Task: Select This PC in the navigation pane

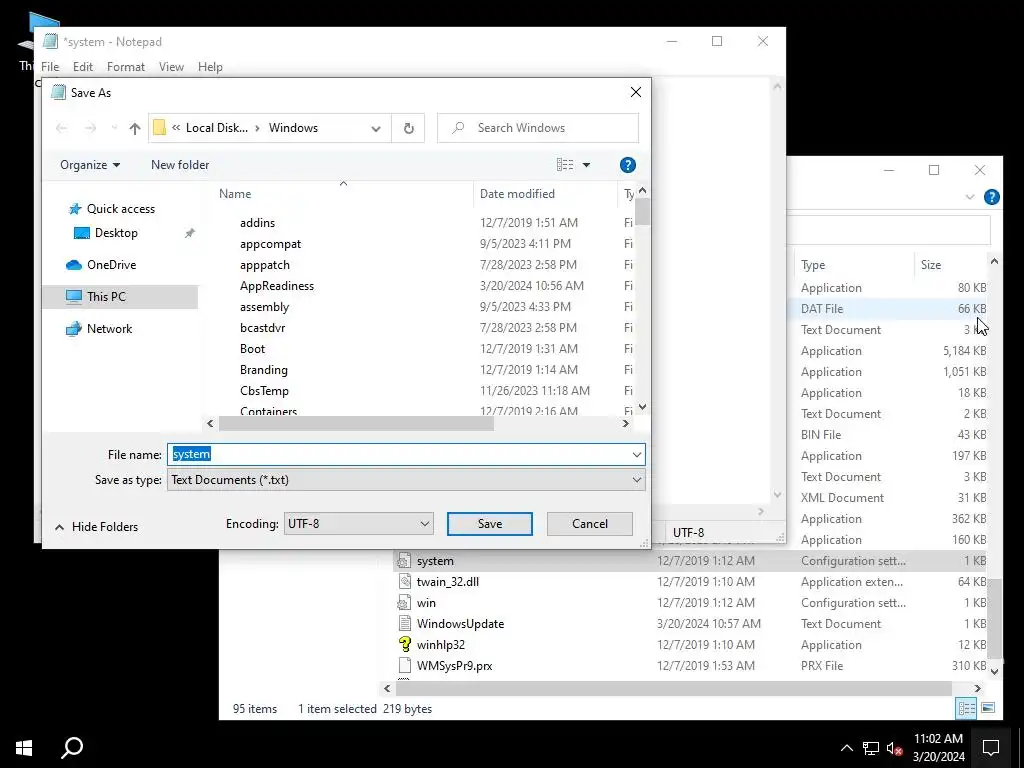Action: point(106,296)
